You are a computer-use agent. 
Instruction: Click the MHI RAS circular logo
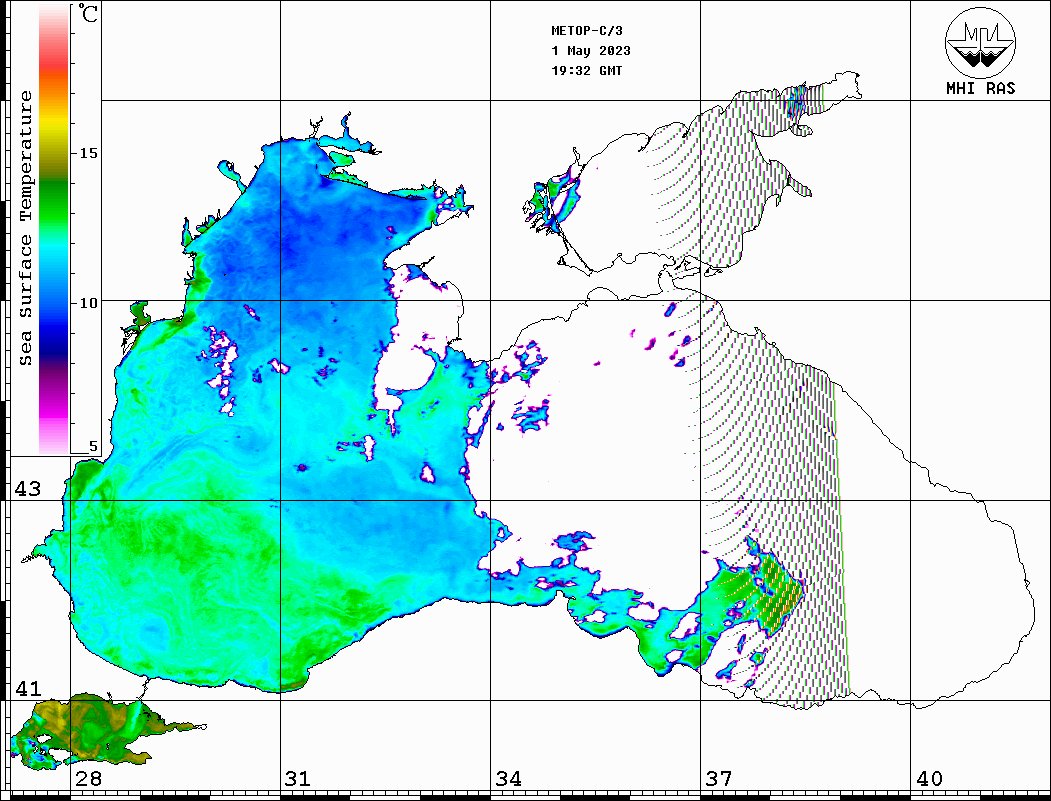(x=980, y=42)
